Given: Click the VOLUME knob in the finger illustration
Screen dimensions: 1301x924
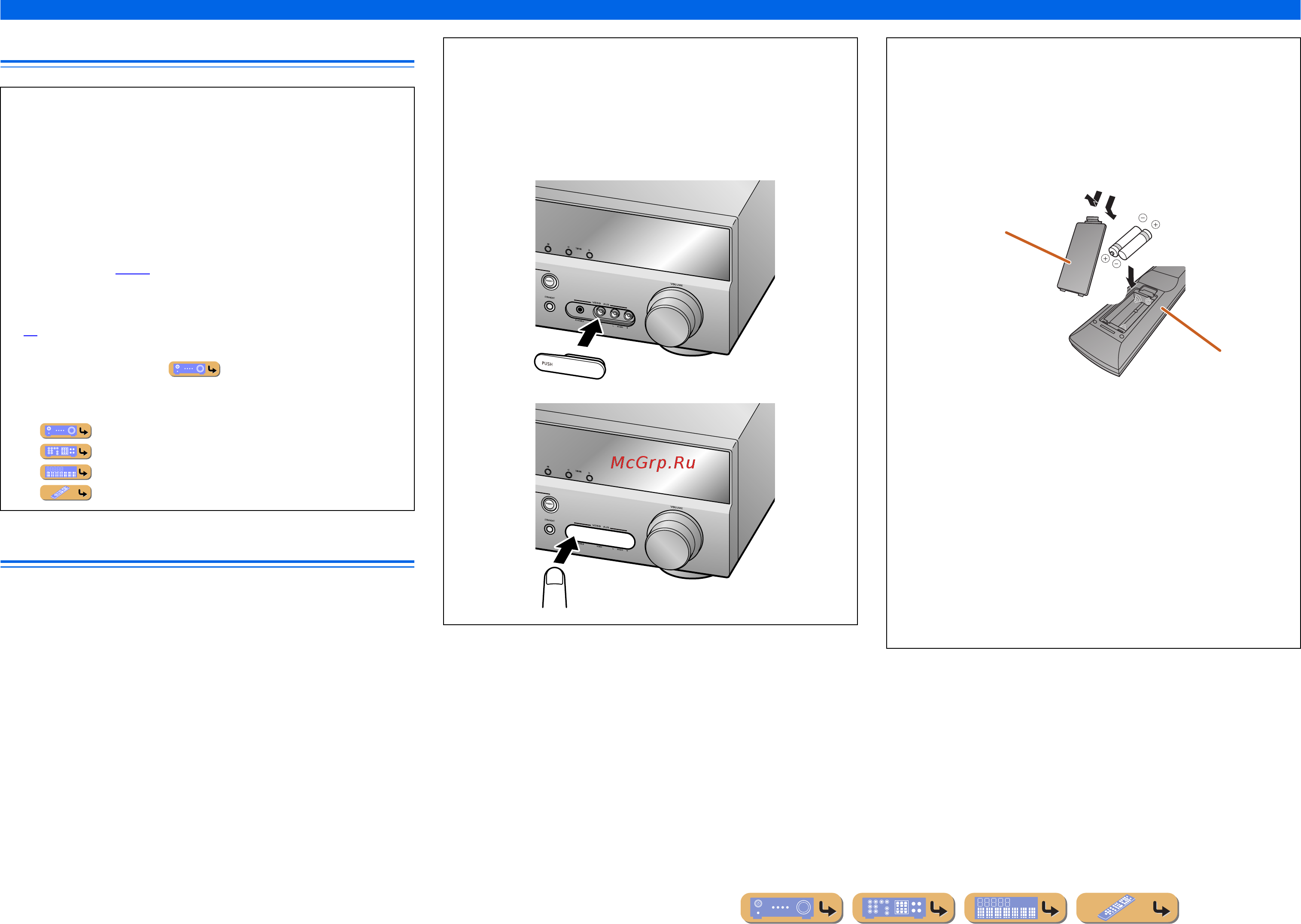Looking at the screenshot, I should (x=674, y=541).
